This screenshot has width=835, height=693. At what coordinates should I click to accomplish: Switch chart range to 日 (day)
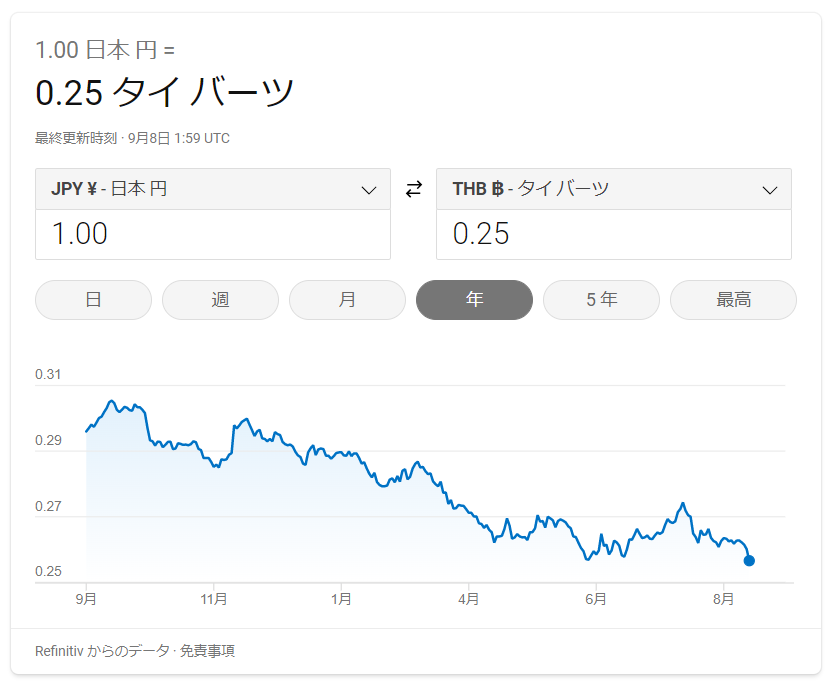(94, 300)
